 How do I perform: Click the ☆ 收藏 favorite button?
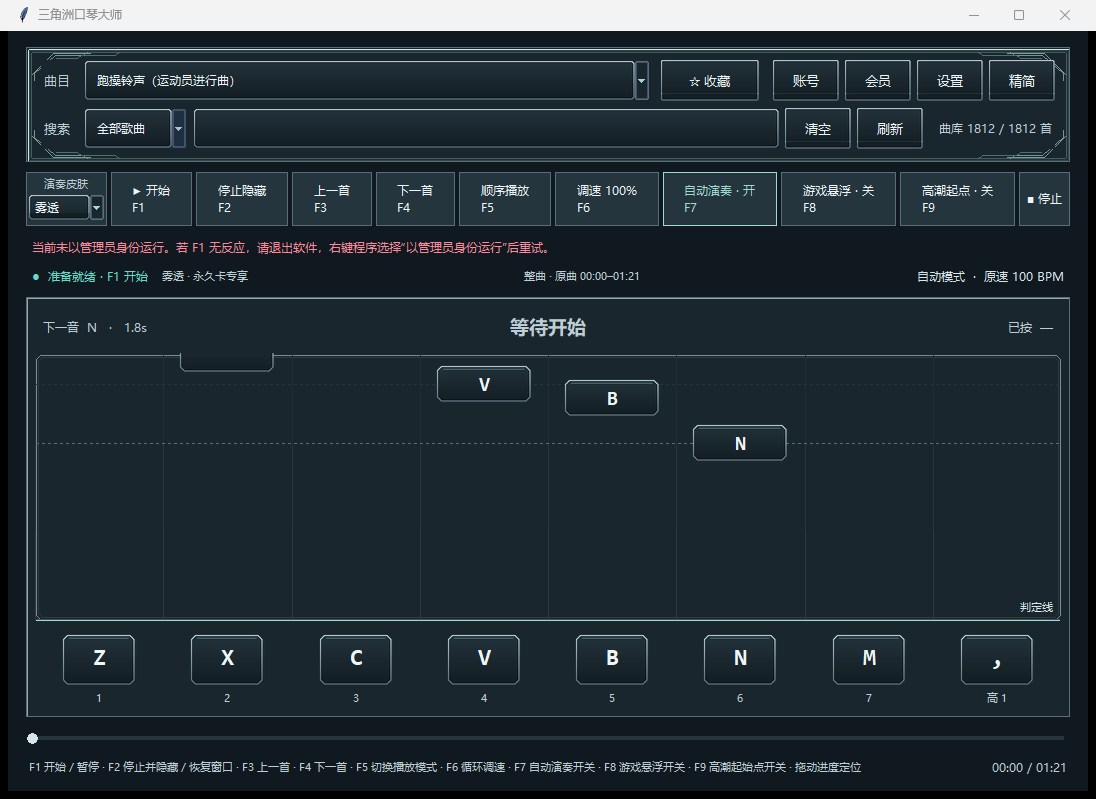click(x=709, y=81)
